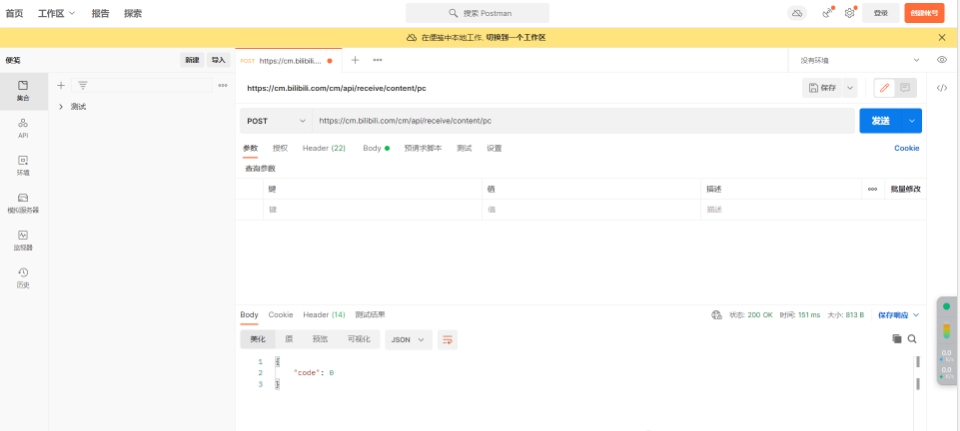Open the tab bar three-dot options
The height and width of the screenshot is (431, 960).
click(378, 60)
